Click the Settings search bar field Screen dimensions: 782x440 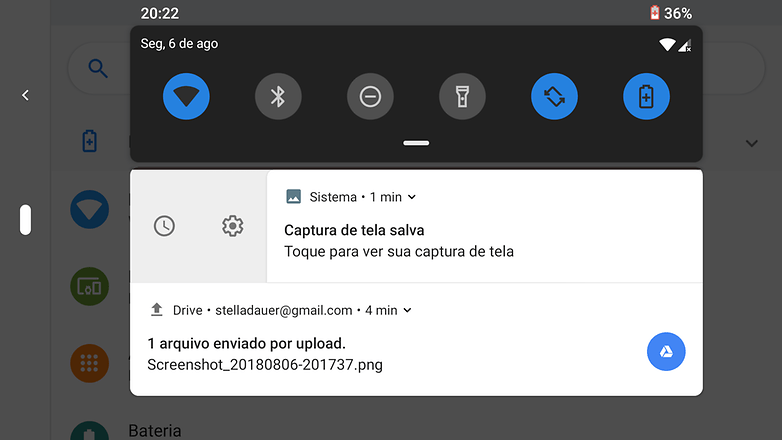coord(416,68)
